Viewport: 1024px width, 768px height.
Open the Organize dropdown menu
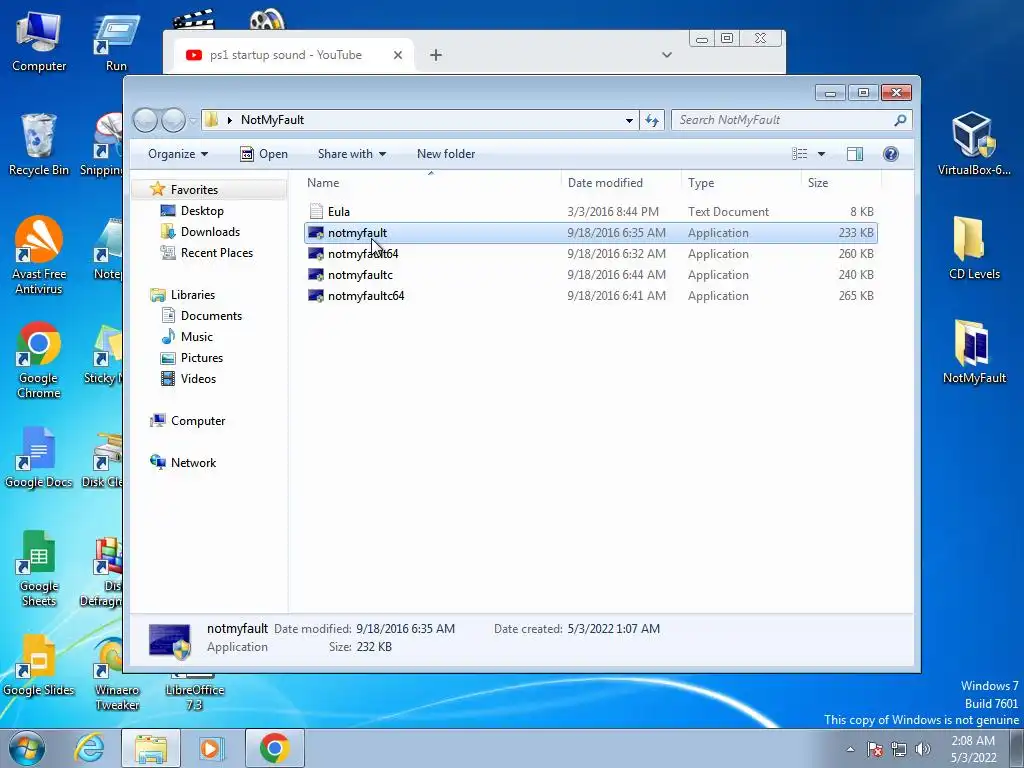click(178, 153)
